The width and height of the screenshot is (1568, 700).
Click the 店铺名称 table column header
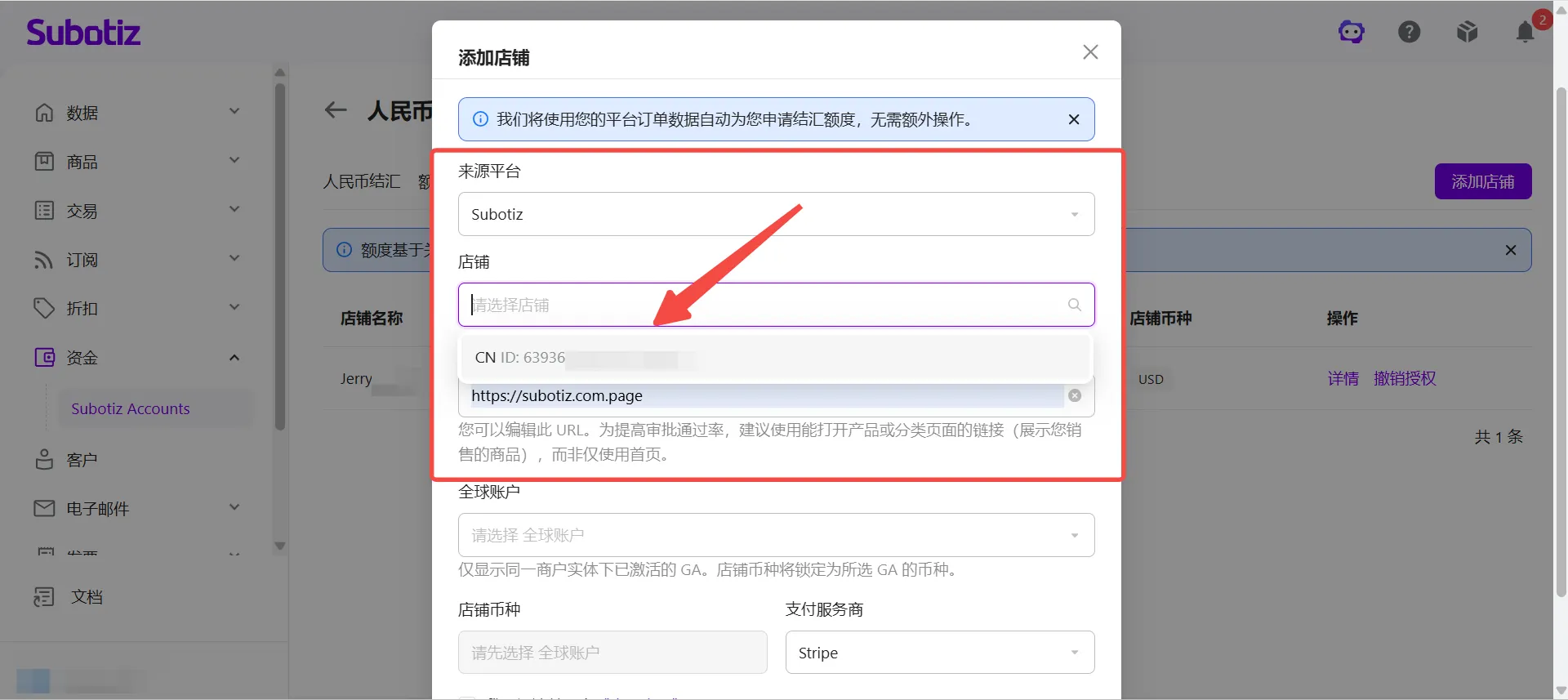(372, 319)
